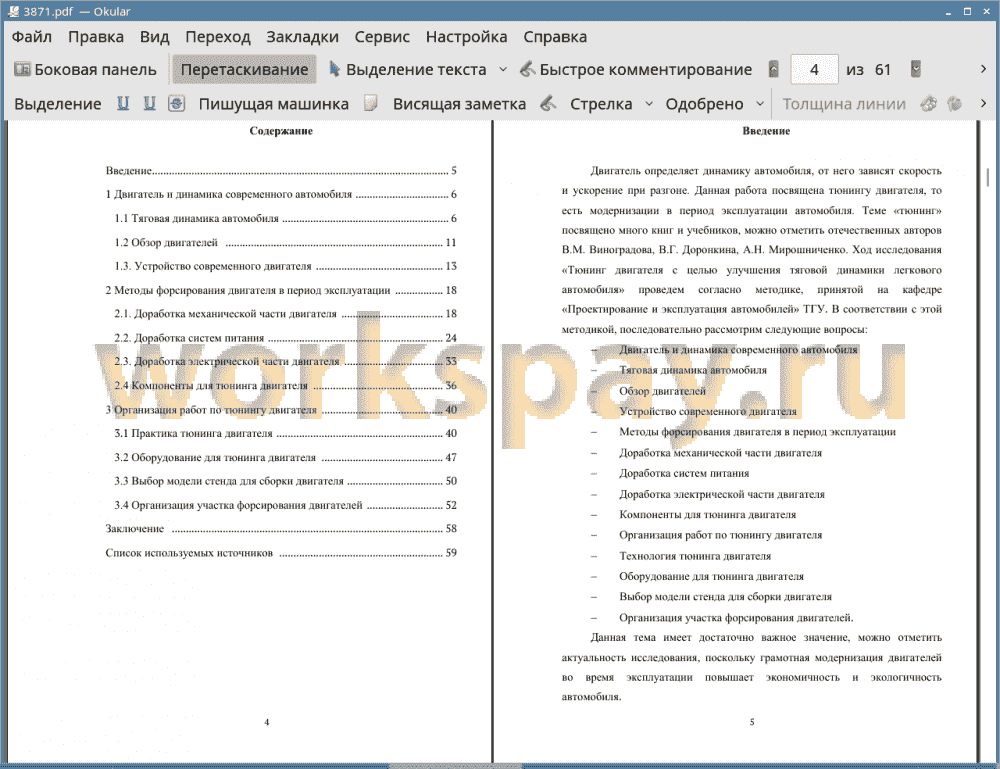
Task: Click list item 'Доработка систем питания' on page 5
Action: [x=684, y=473]
